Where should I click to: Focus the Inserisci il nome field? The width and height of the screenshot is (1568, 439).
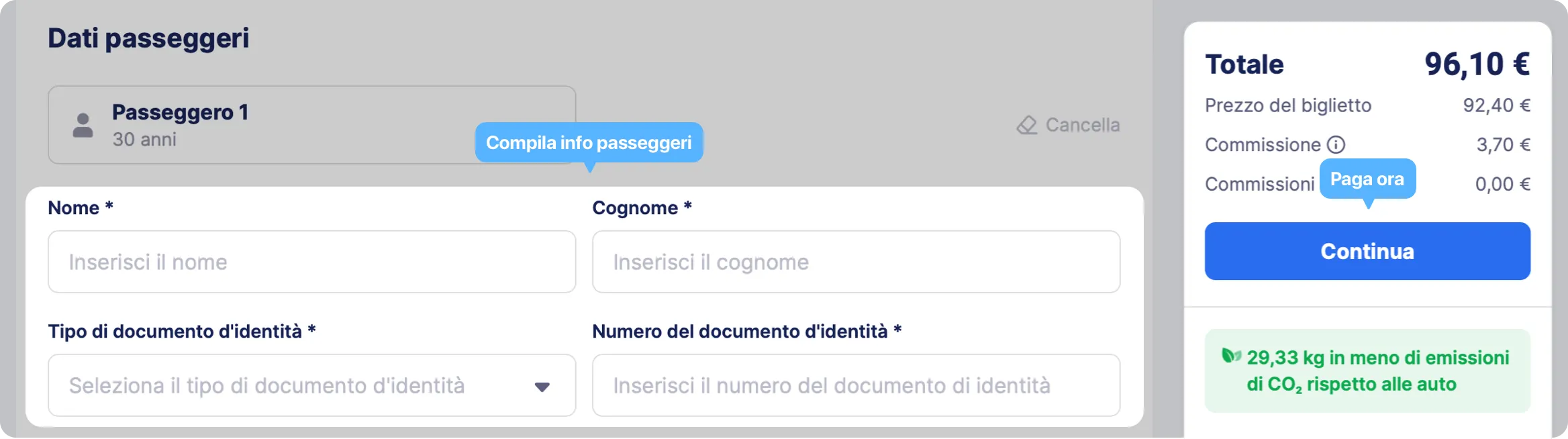(x=312, y=262)
